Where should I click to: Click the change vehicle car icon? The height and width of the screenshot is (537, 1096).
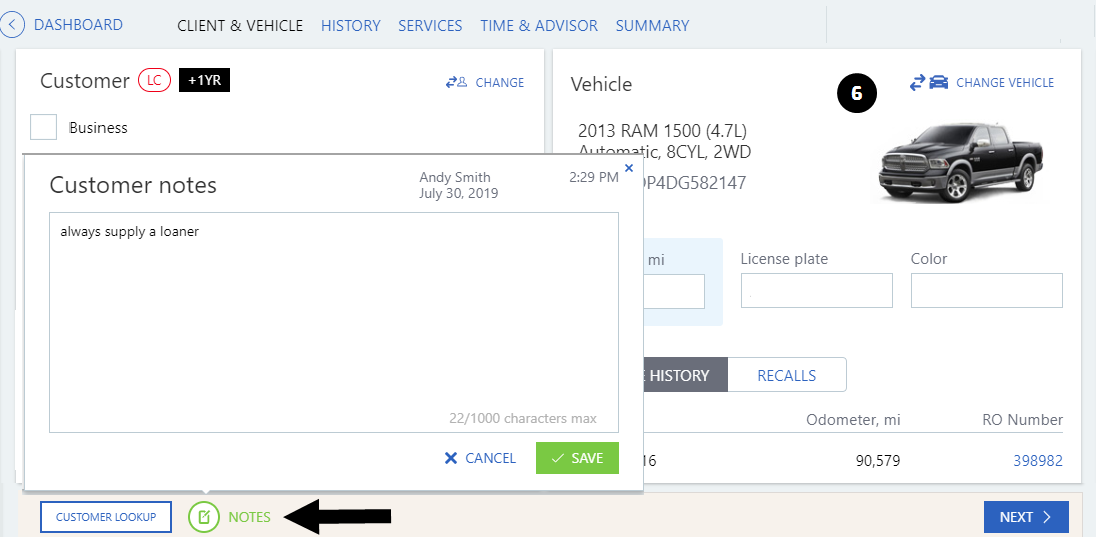tap(939, 83)
